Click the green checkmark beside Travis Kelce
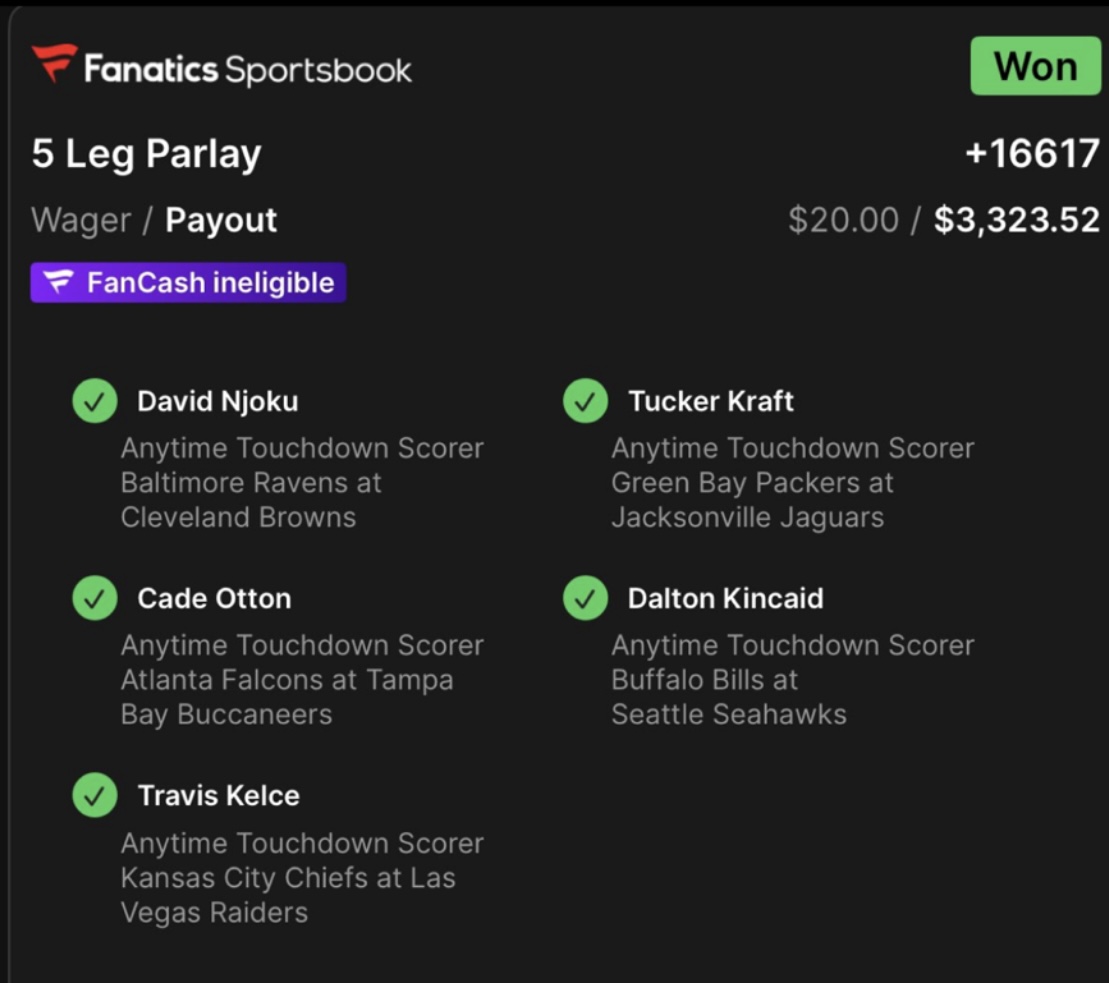 (94, 796)
